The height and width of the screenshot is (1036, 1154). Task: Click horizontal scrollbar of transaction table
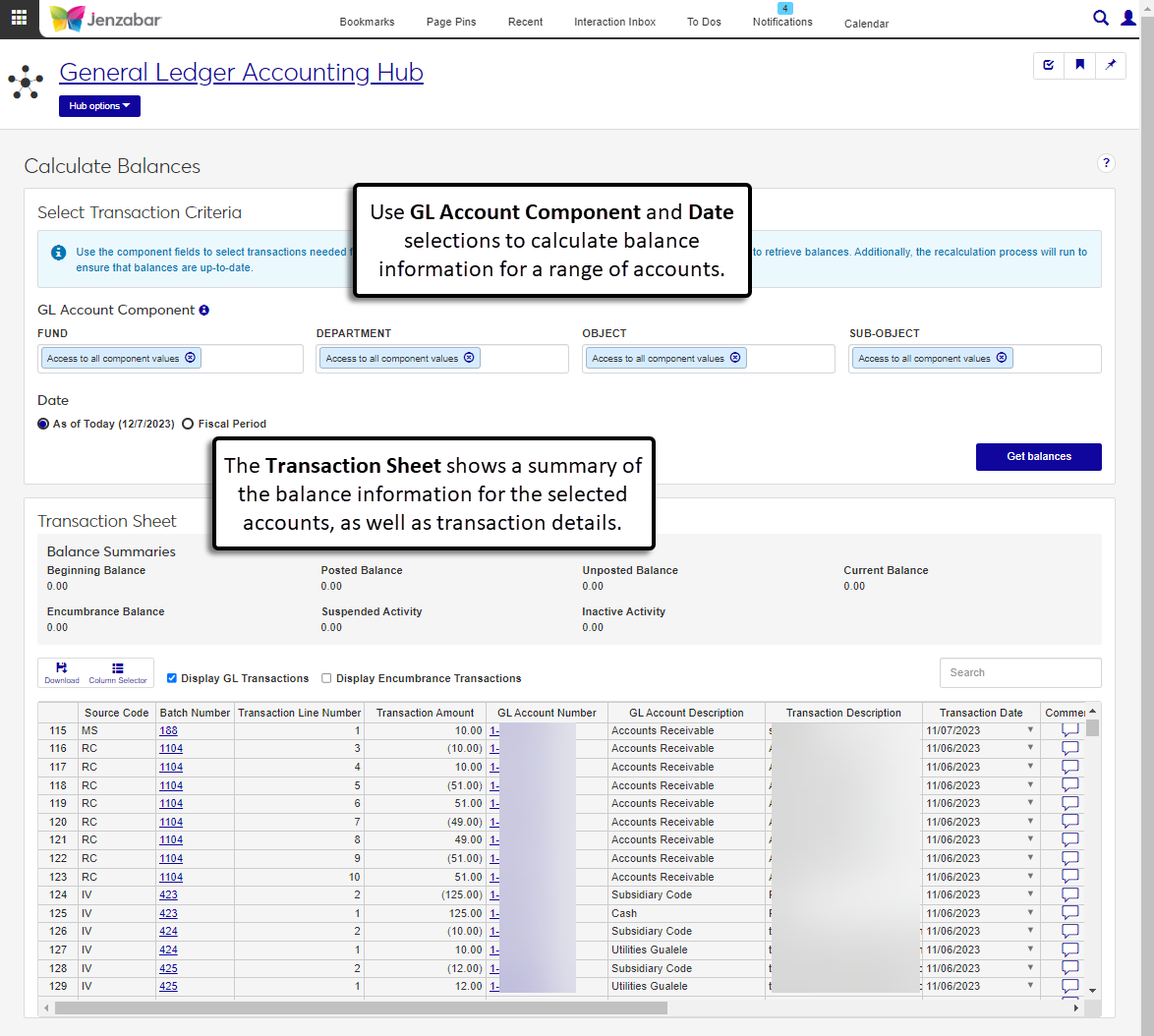(x=361, y=1008)
